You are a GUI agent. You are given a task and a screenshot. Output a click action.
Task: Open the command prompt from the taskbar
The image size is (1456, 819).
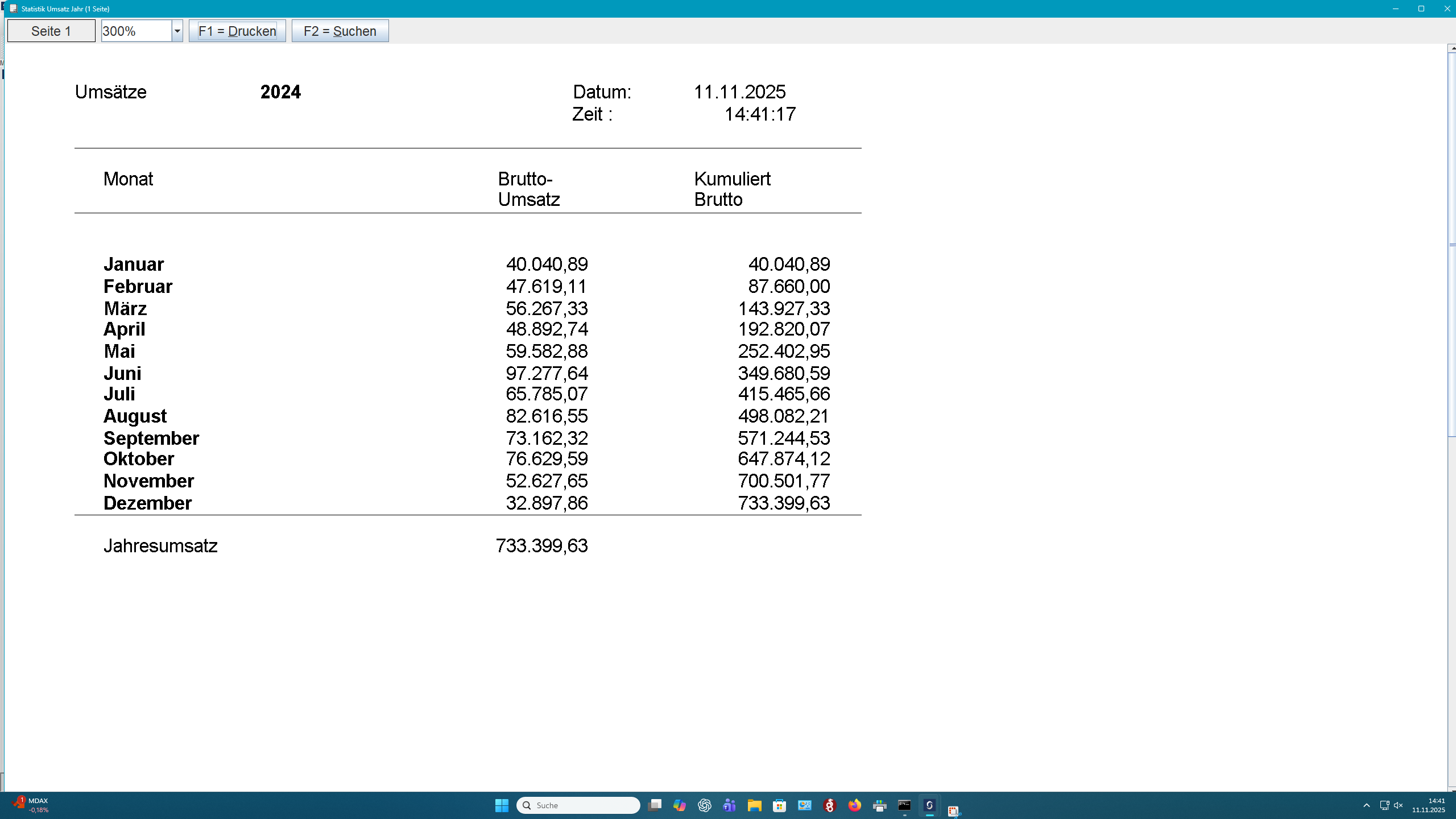904,806
